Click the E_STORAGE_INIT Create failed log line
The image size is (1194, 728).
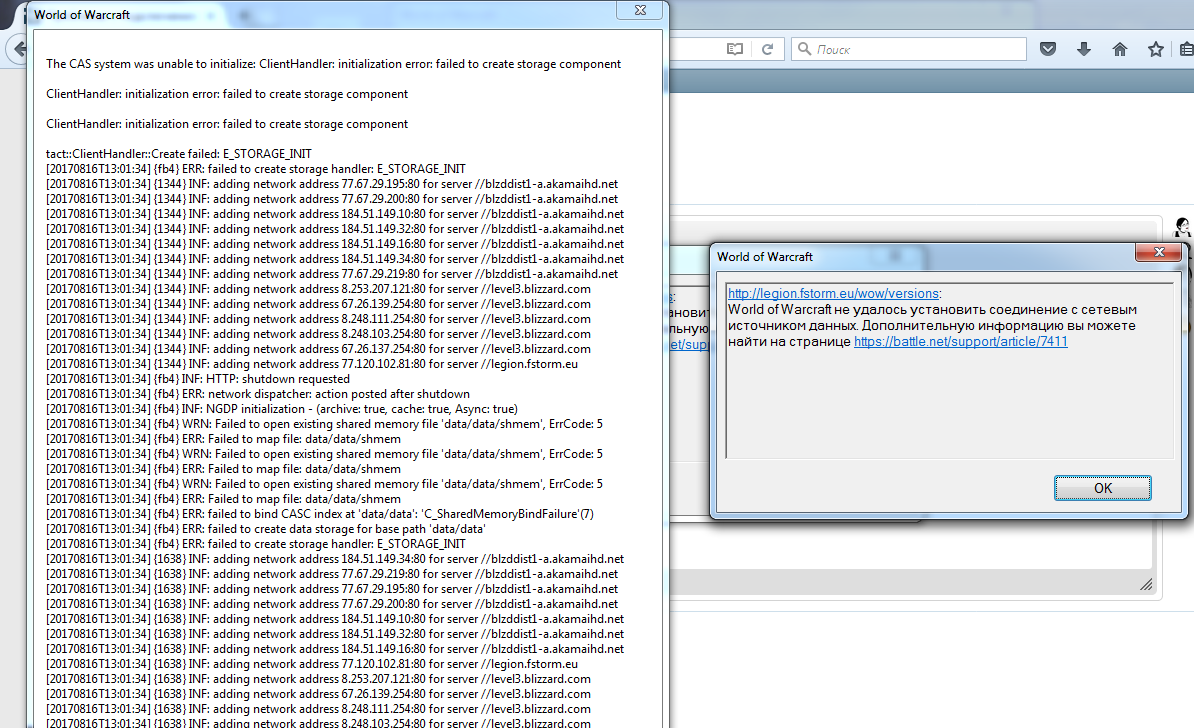click(x=179, y=154)
